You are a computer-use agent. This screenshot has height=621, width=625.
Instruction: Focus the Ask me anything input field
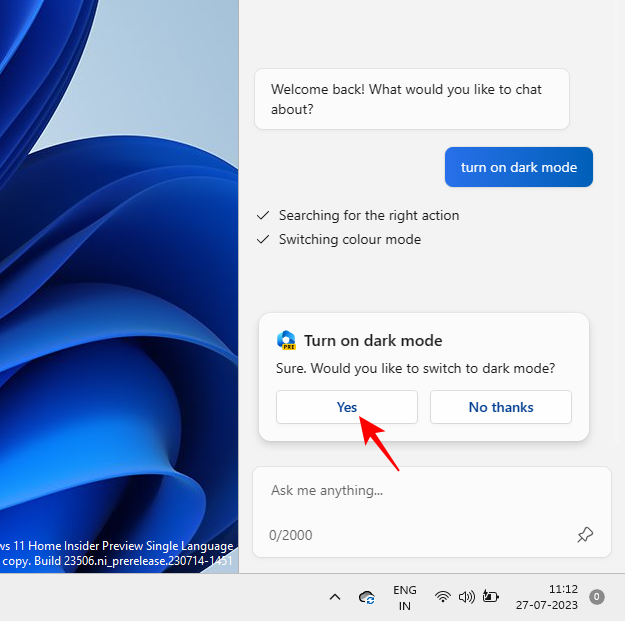(420, 491)
